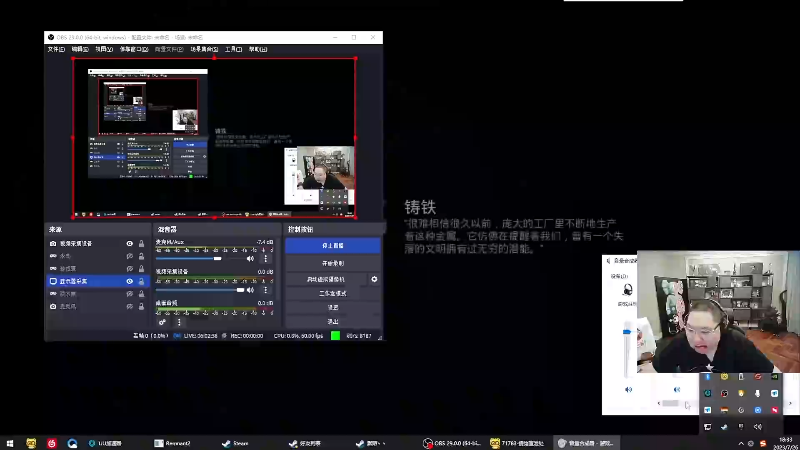Show the hidden second source in the list

[130, 256]
